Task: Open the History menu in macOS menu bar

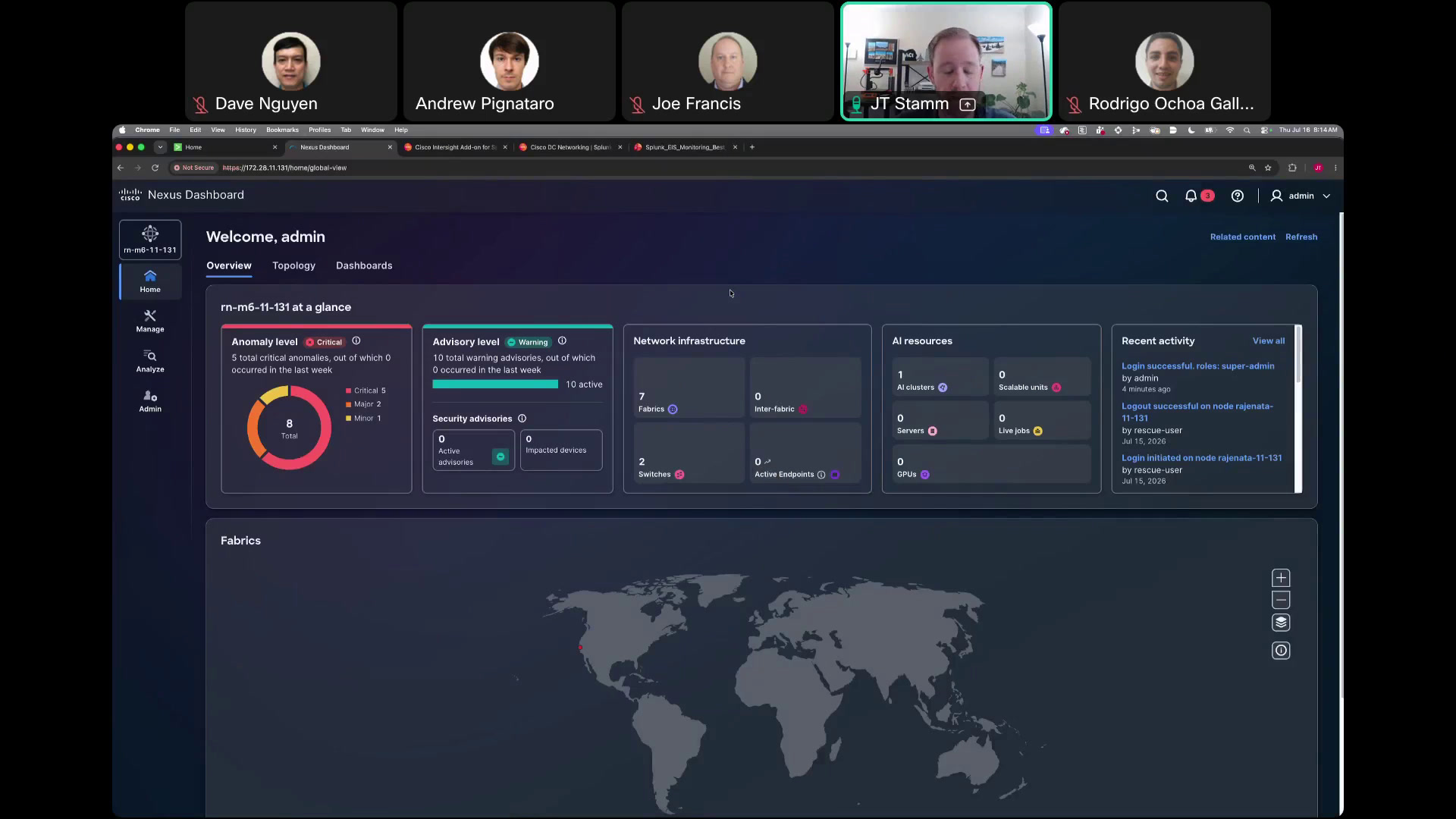Action: (x=246, y=130)
